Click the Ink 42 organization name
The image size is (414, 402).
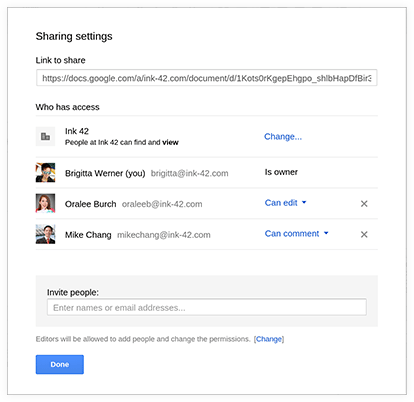pyautogui.click(x=77, y=131)
